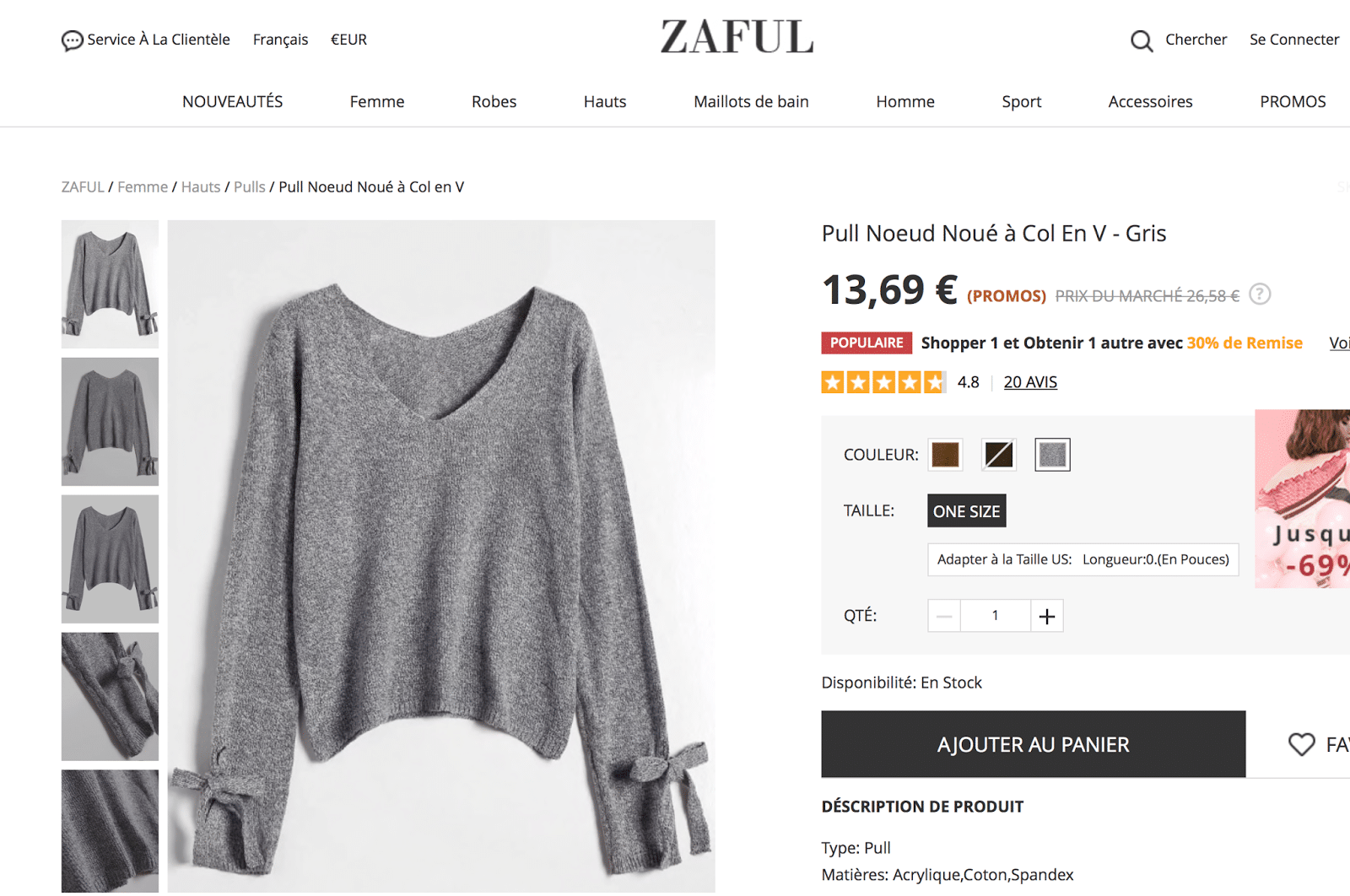Open the Femme navigation menu
The height and width of the screenshot is (896, 1350).
coord(377,102)
